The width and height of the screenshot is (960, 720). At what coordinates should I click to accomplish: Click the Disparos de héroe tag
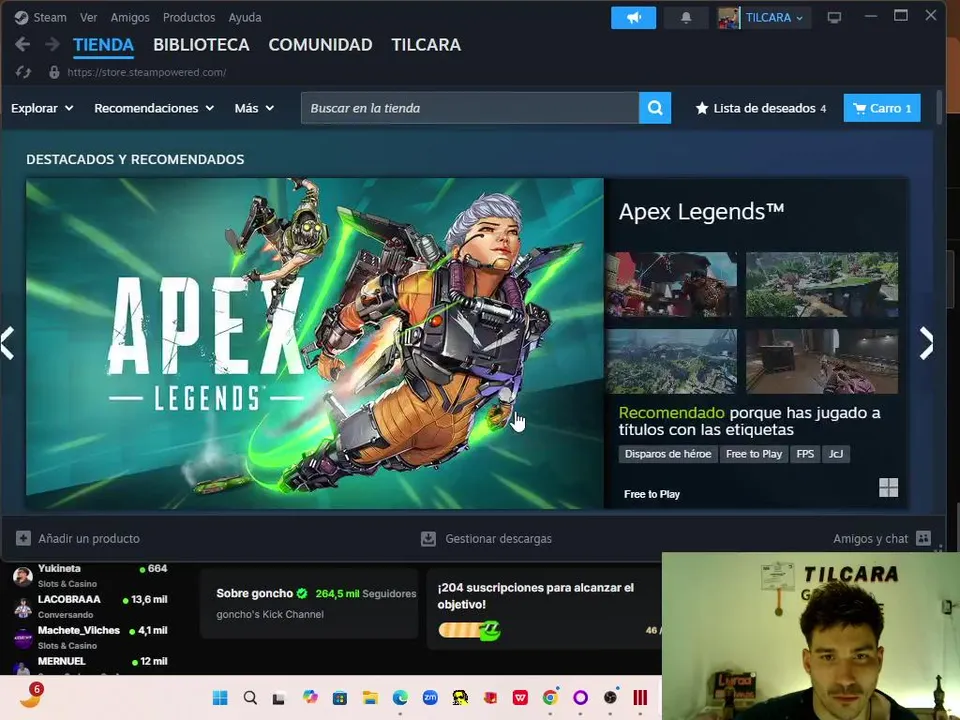(x=668, y=454)
